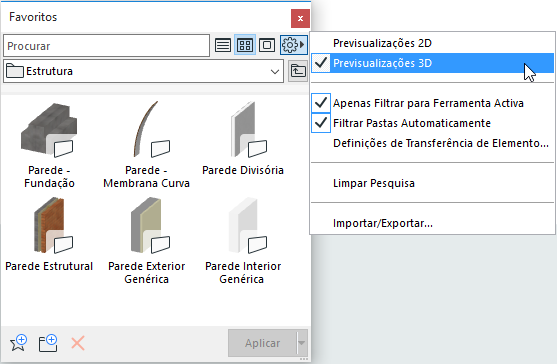This screenshot has height=364, width=557.
Task: Open Importar/Exportar dialog
Action: point(433,223)
